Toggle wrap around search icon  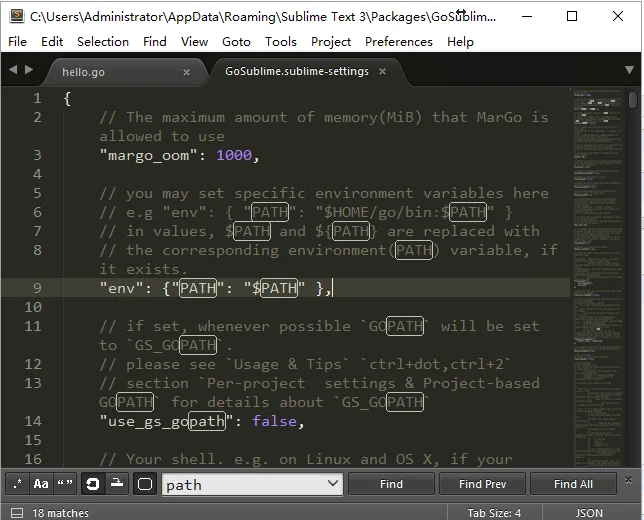[x=93, y=484]
